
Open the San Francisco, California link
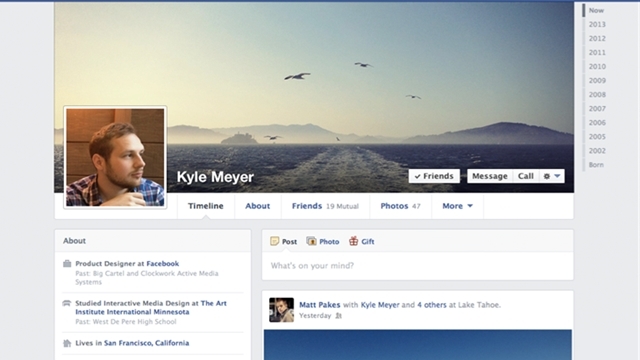point(147,343)
